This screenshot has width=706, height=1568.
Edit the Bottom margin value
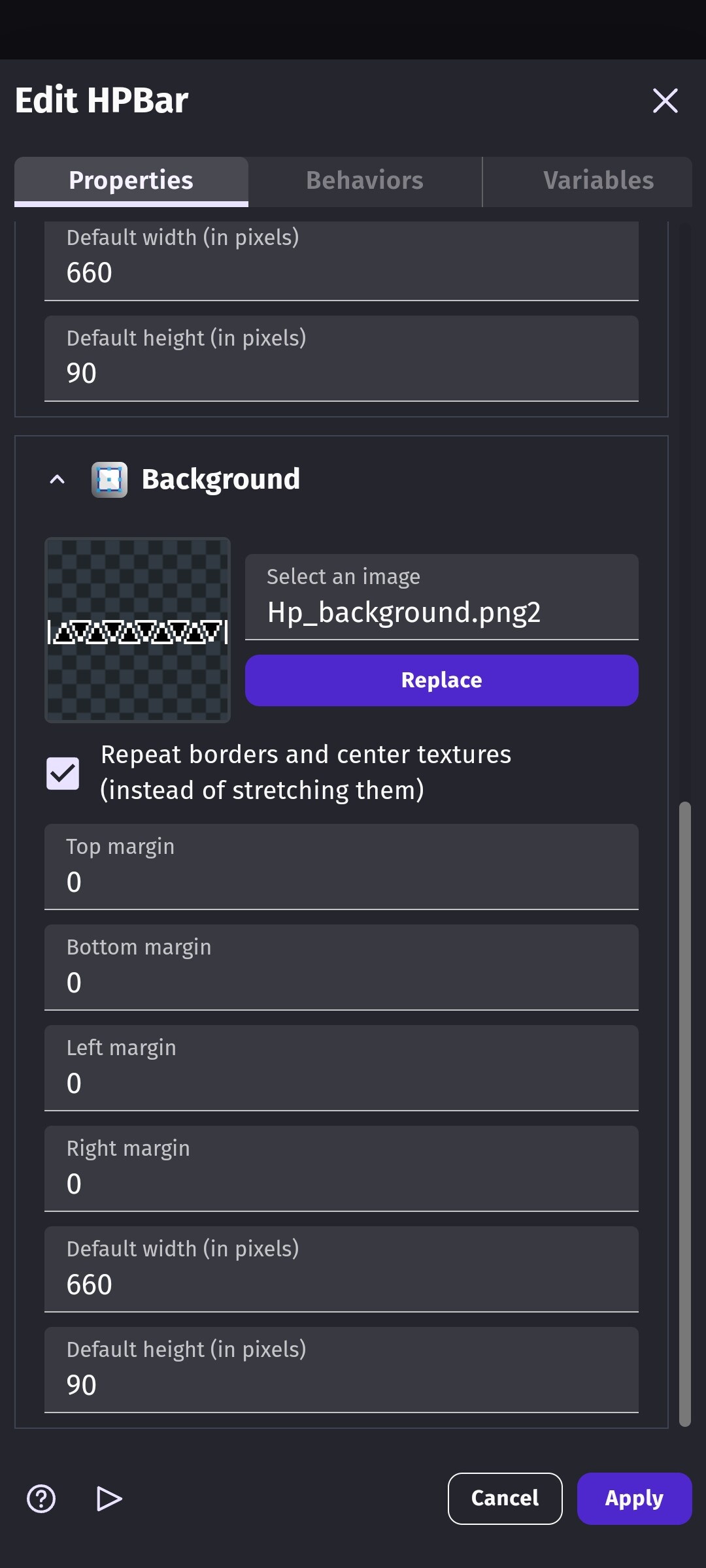(341, 982)
